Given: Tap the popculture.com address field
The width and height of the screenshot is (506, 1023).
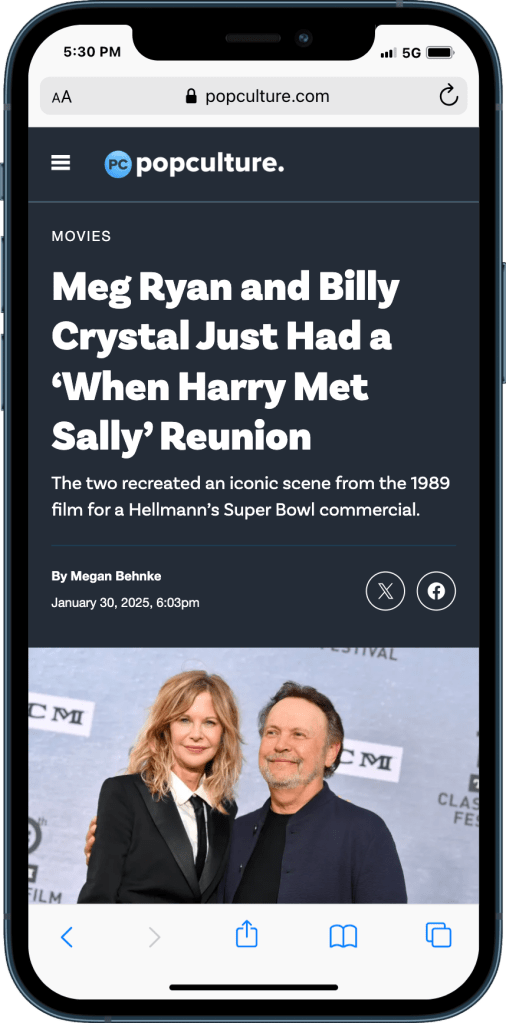Looking at the screenshot, I should point(253,97).
